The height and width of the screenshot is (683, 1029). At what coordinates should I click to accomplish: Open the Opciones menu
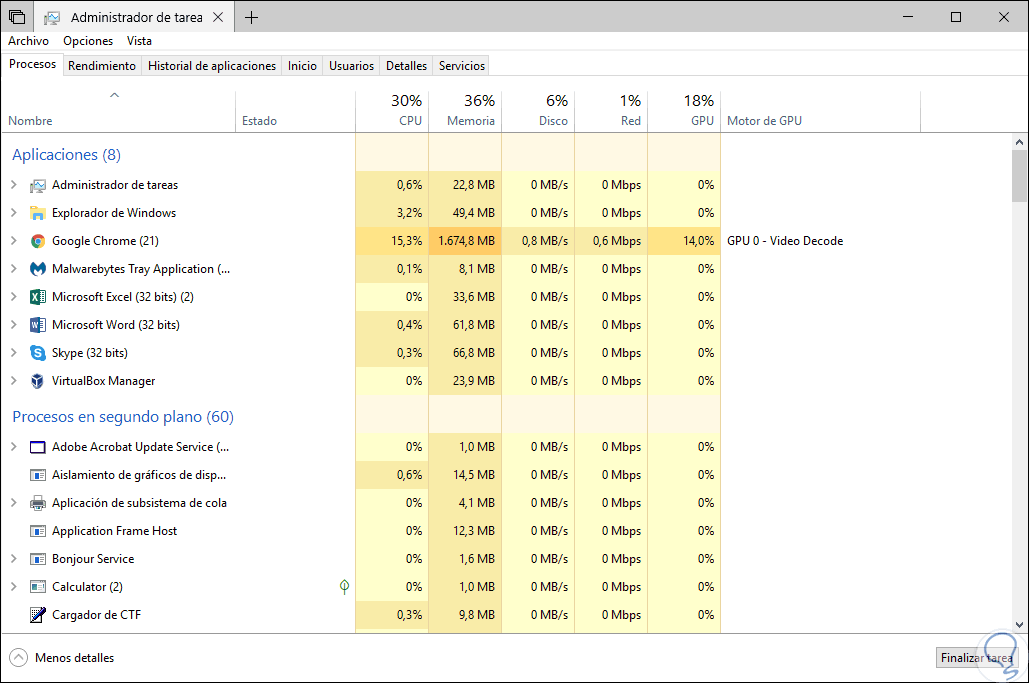pyautogui.click(x=88, y=41)
